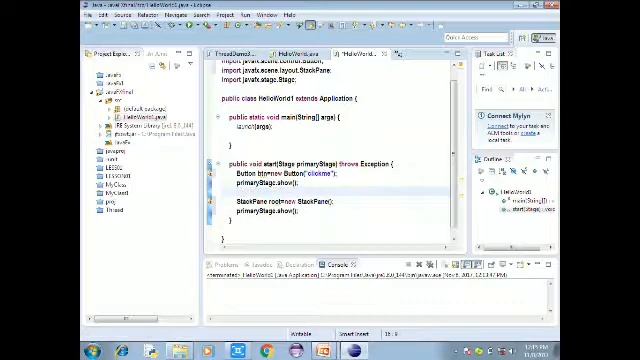Image resolution: width=640 pixels, height=360 pixels.
Task: Remove launch with Console X icon
Action: coord(419,264)
